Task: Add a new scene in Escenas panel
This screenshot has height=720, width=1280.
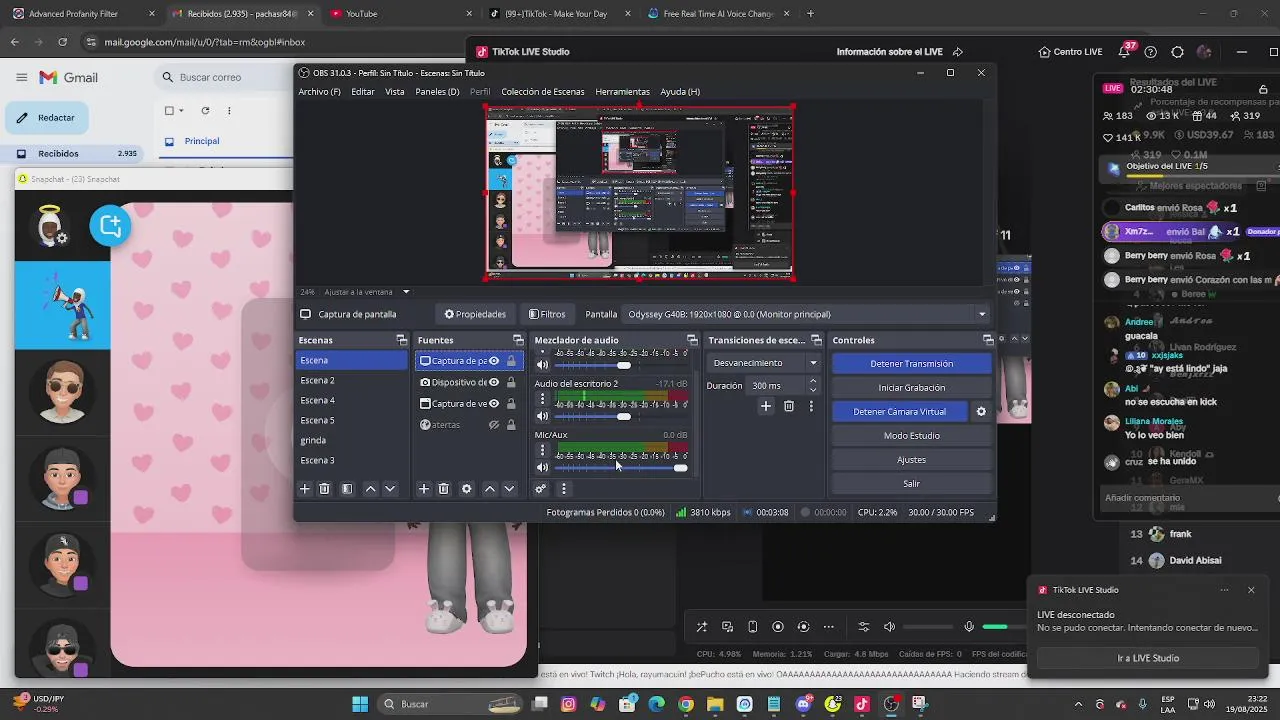Action: [305, 489]
